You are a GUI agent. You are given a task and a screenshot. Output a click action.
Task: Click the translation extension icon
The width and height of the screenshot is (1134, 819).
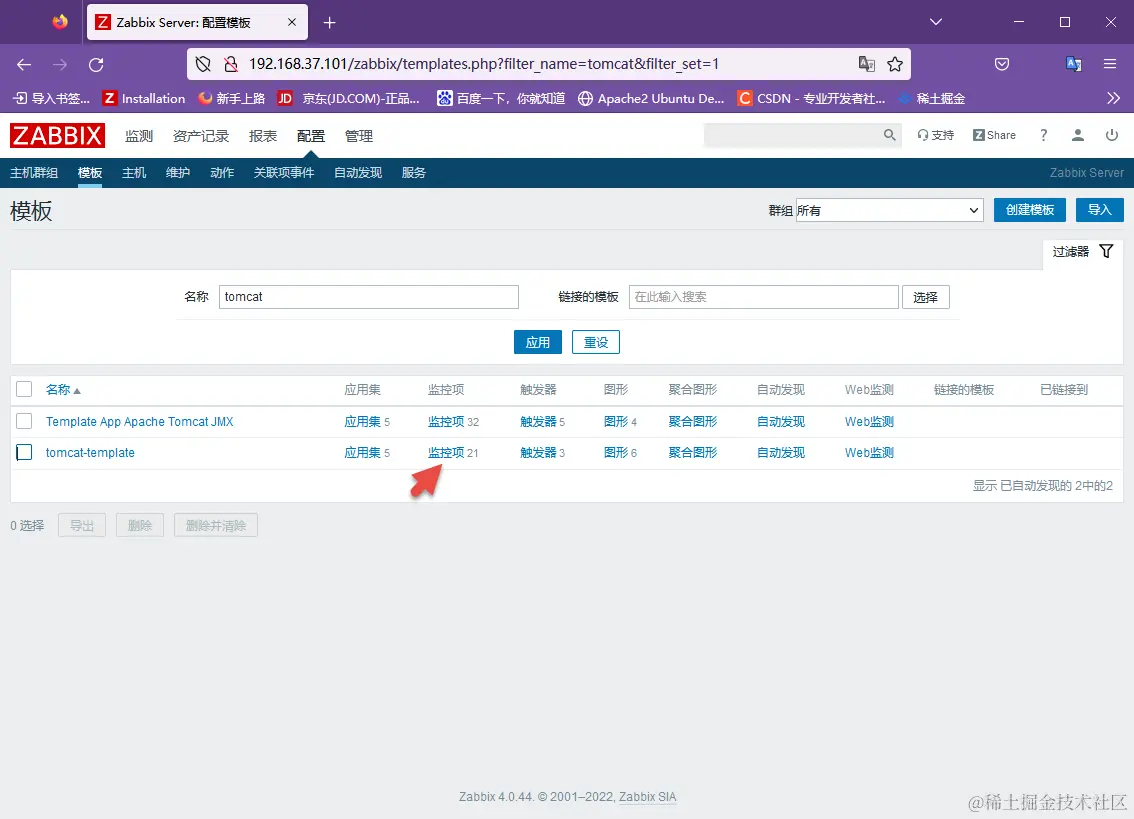pos(1074,64)
